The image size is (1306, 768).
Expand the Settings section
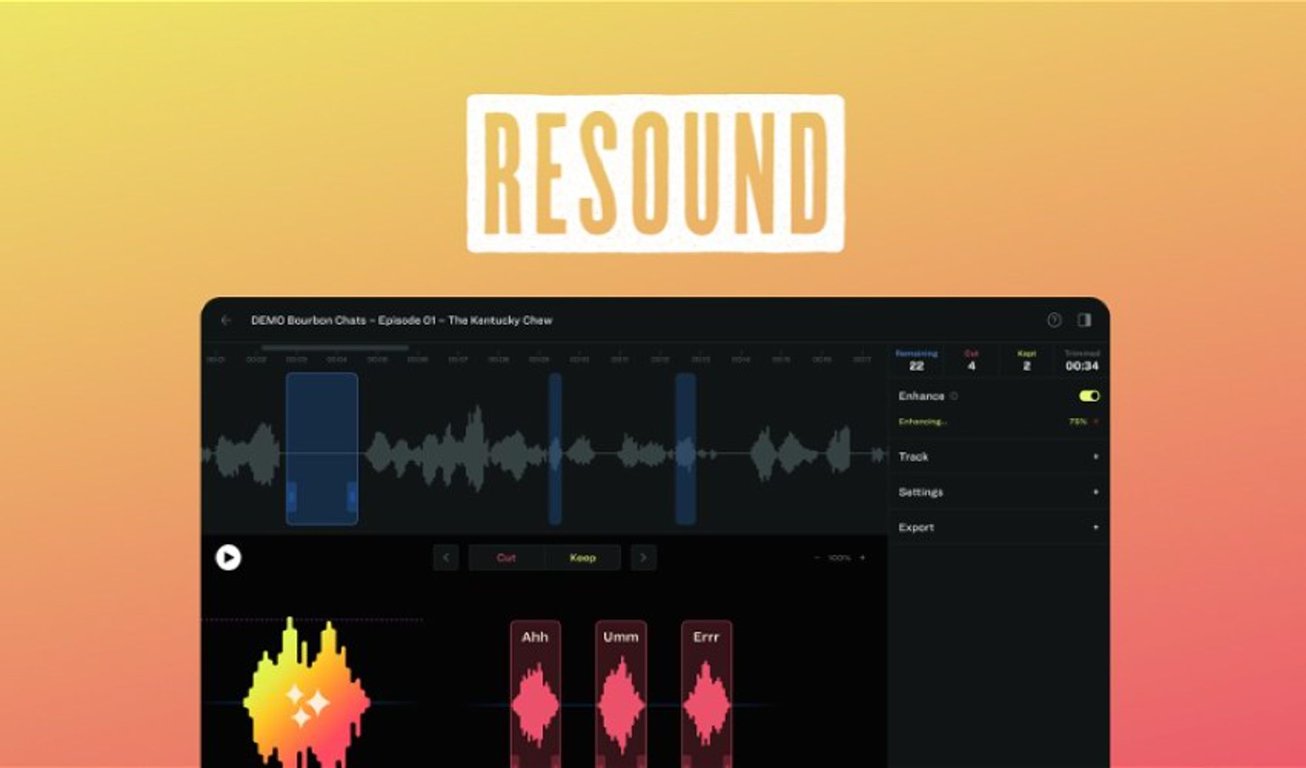[x=999, y=492]
